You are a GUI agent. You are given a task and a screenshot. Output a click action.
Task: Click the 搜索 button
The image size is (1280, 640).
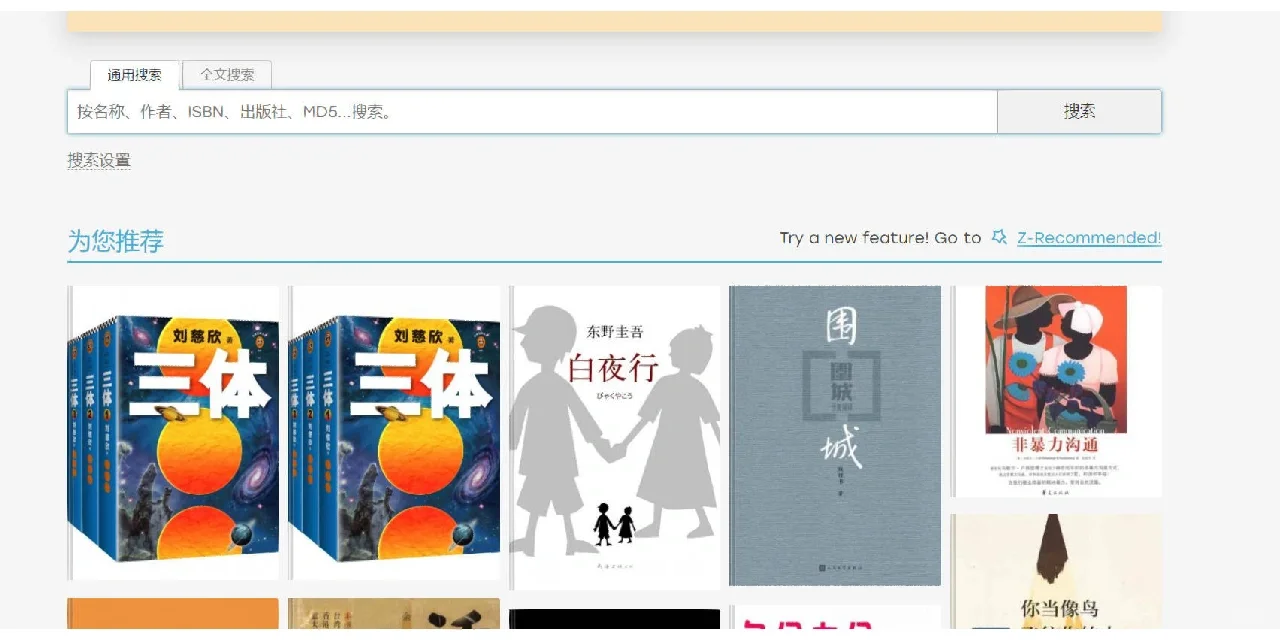click(1079, 112)
